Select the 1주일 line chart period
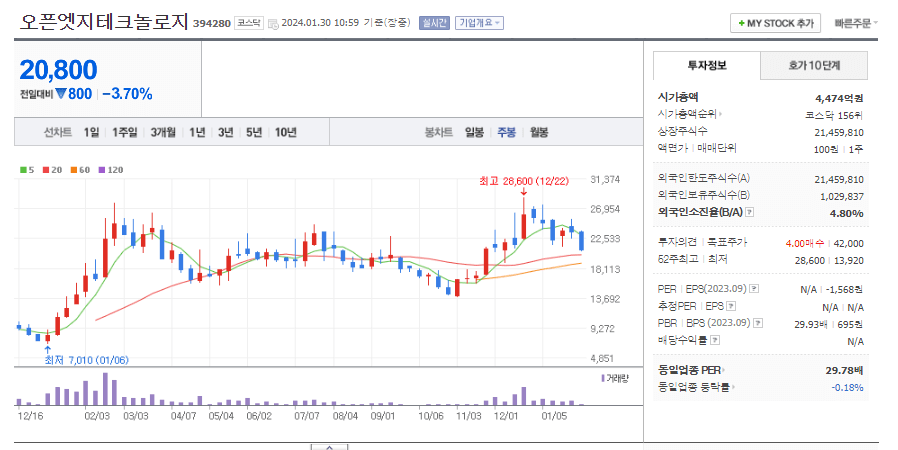Viewport: 898px width, 450px height. pyautogui.click(x=125, y=132)
